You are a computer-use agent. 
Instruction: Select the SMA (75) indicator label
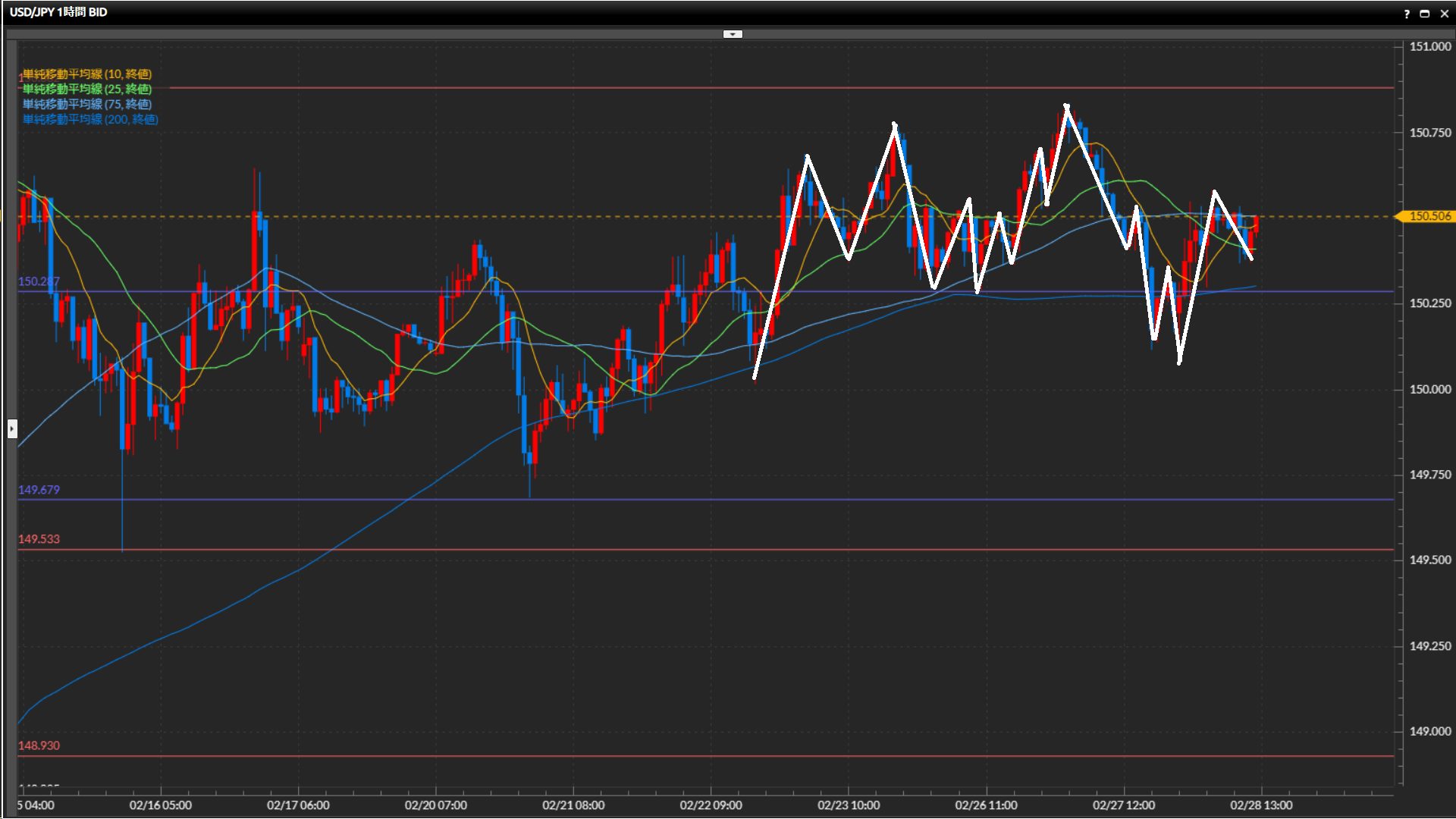pyautogui.click(x=86, y=104)
